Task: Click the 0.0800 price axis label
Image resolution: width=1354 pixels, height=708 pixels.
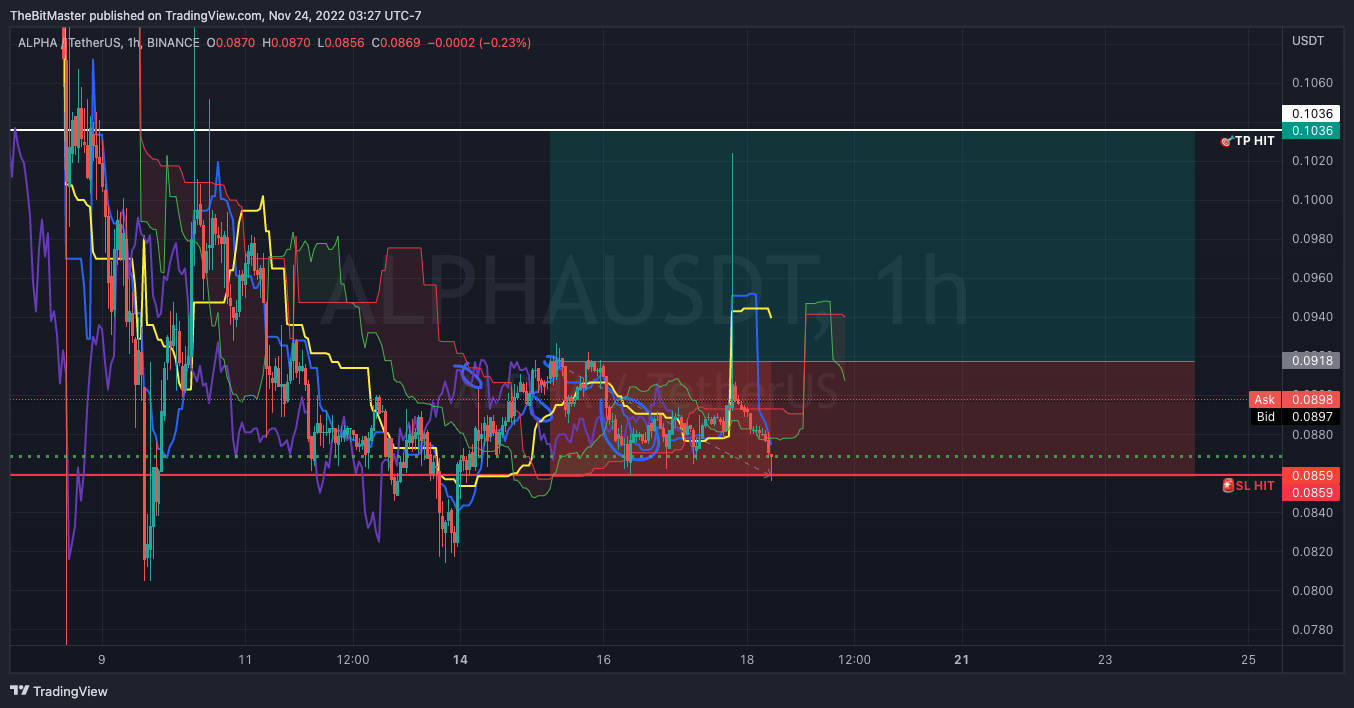Action: (x=1311, y=591)
